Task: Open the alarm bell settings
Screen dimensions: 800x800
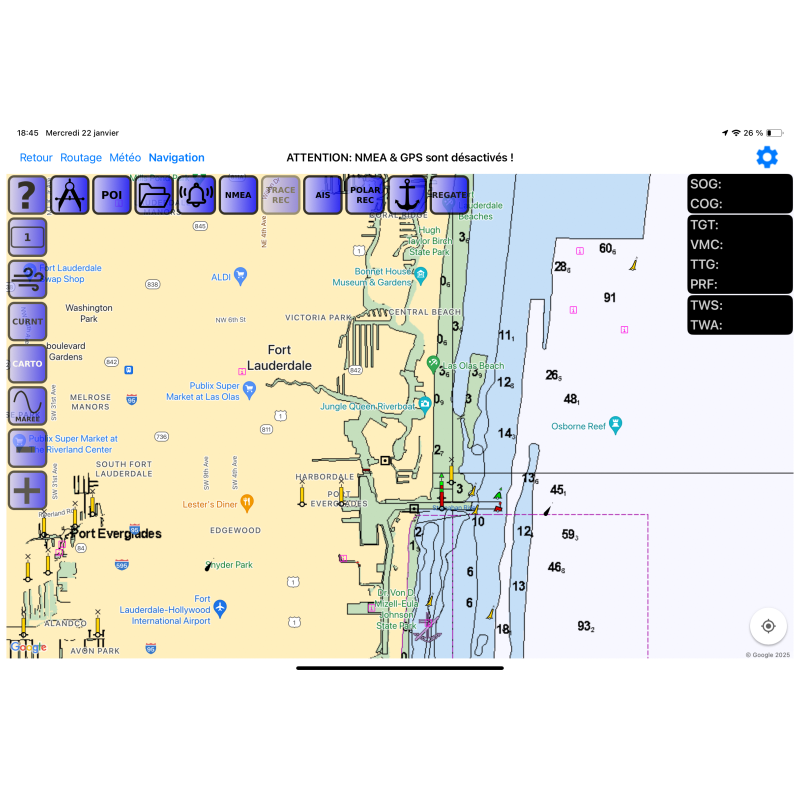Action: 196,195
